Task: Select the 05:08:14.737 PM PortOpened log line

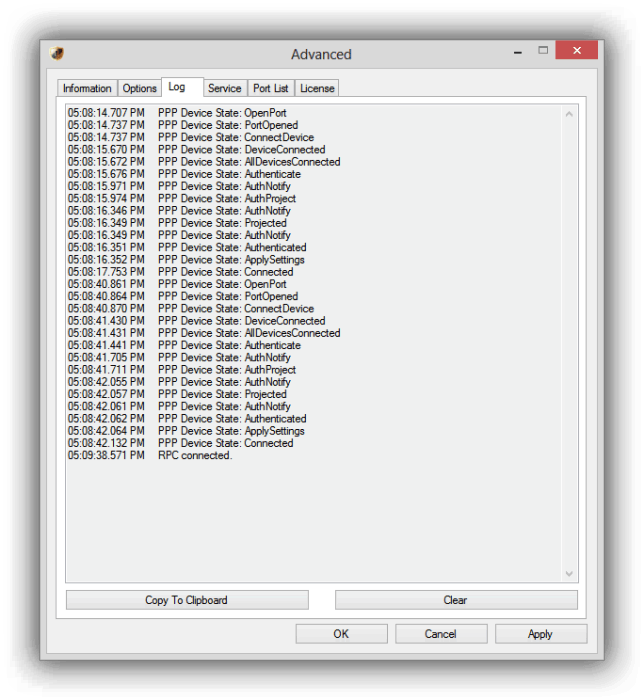Action: 183,125
